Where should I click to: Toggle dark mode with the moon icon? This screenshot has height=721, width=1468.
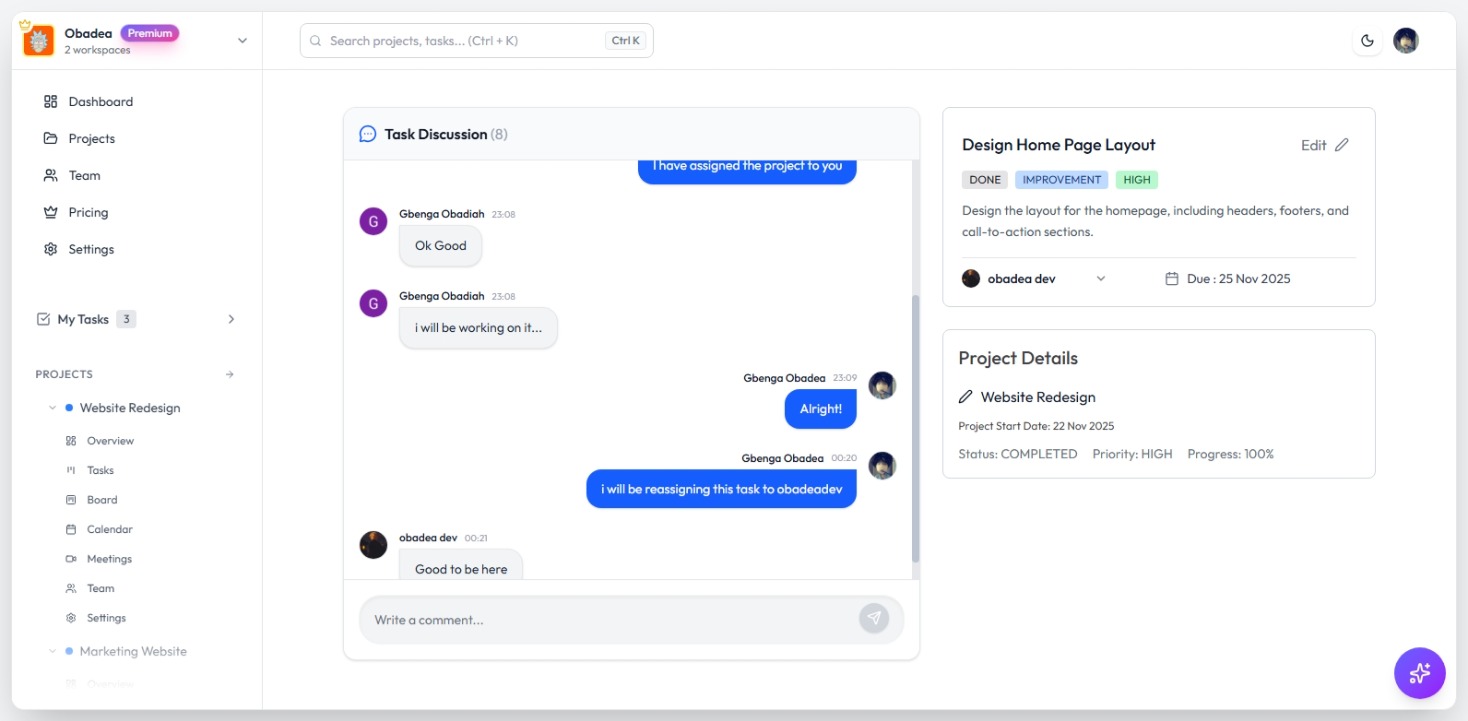[x=1367, y=41]
